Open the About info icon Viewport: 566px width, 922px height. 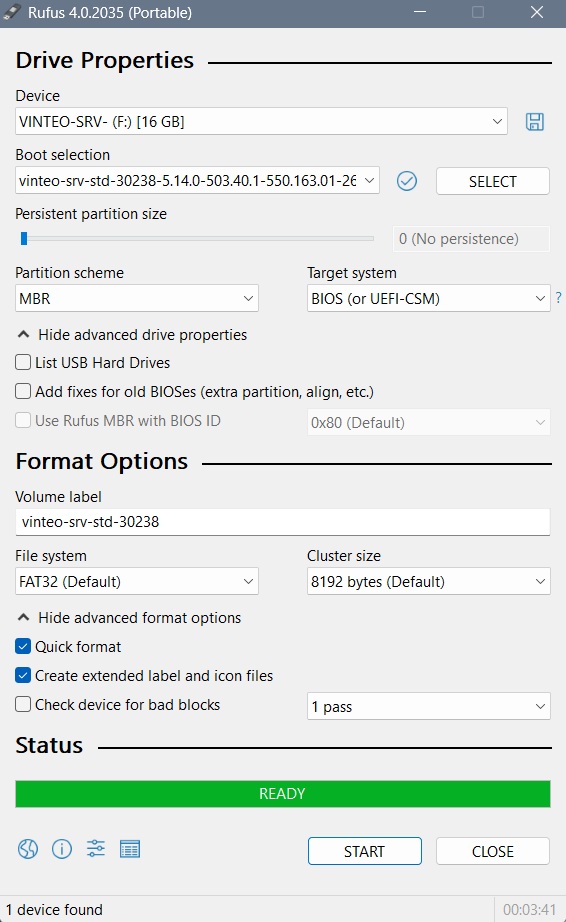[x=62, y=848]
